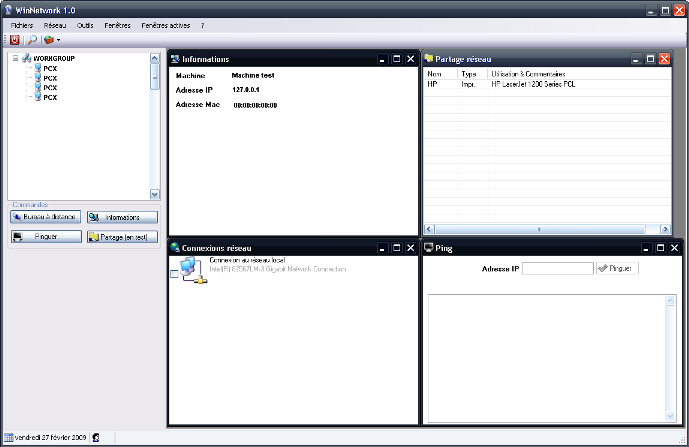Collapse the WORKGROUP tree node

pos(15,59)
